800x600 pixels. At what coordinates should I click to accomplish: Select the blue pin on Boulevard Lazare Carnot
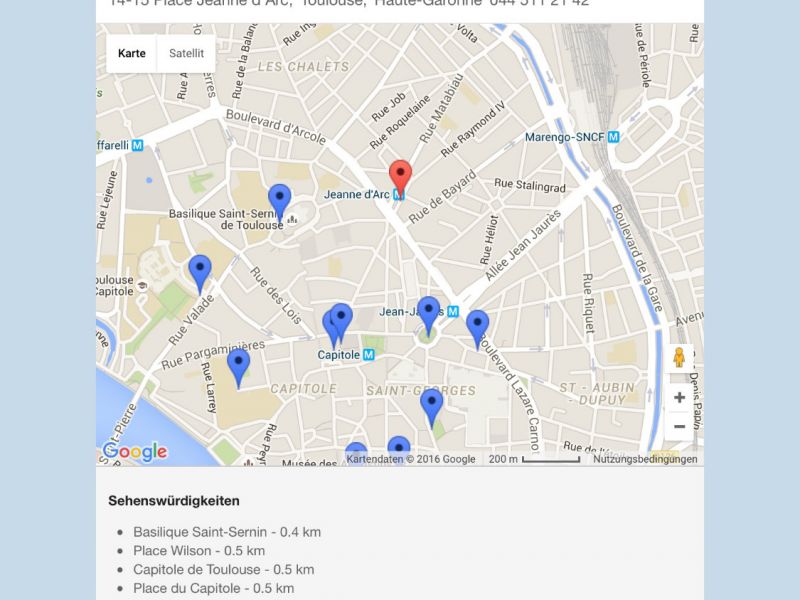pos(478,330)
